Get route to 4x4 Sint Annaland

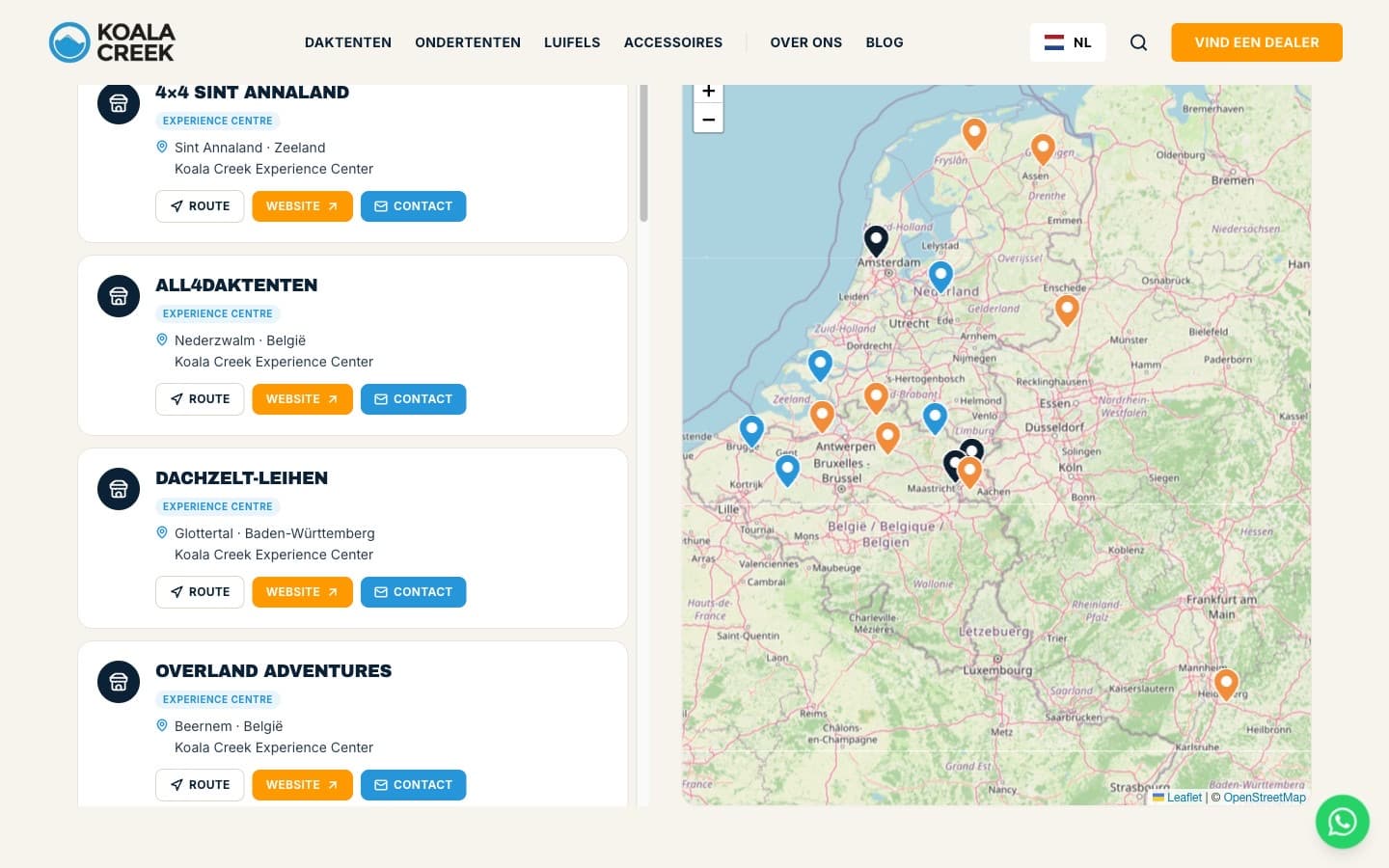pos(200,206)
